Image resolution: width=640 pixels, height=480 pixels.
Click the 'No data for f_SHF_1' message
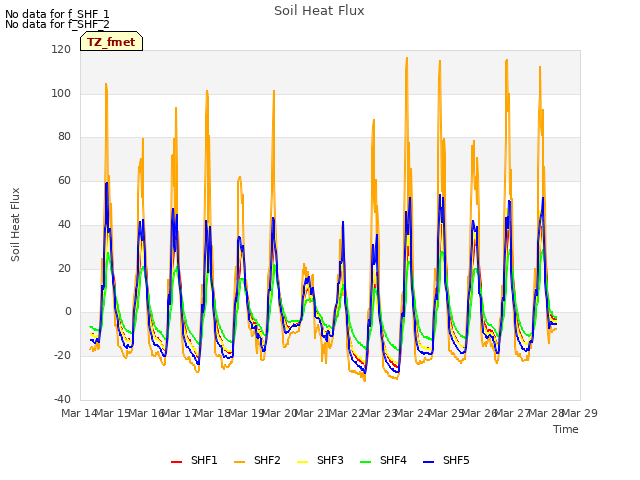click(x=57, y=15)
